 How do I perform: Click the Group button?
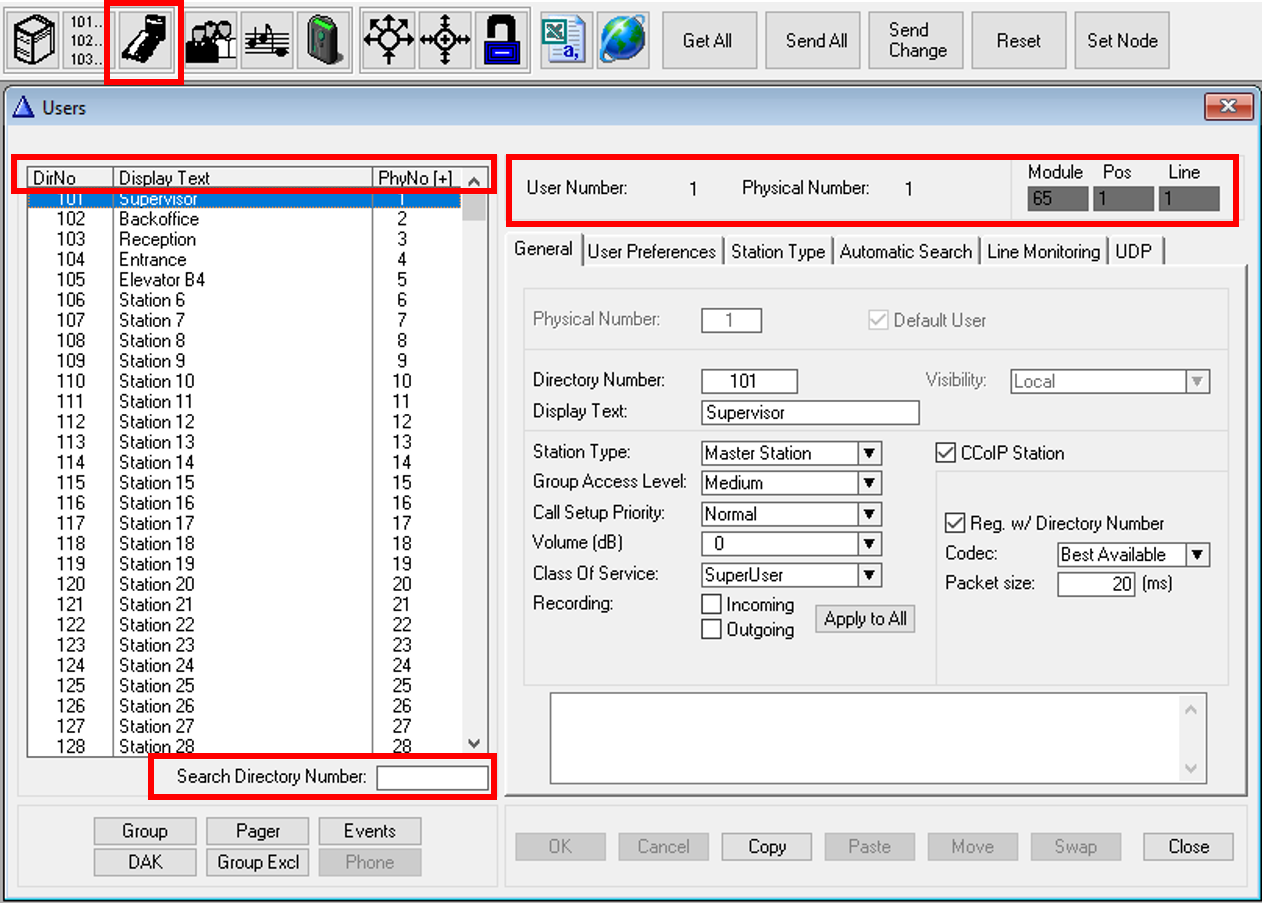tap(145, 831)
